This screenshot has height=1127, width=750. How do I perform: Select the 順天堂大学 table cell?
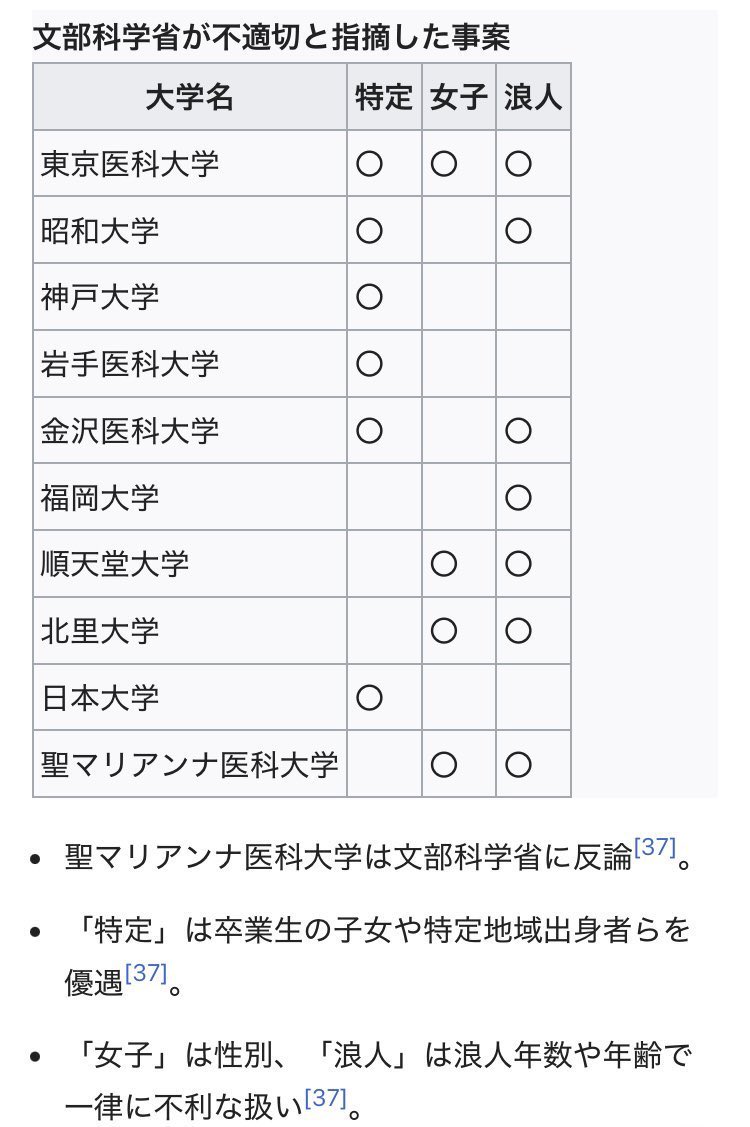[190, 564]
